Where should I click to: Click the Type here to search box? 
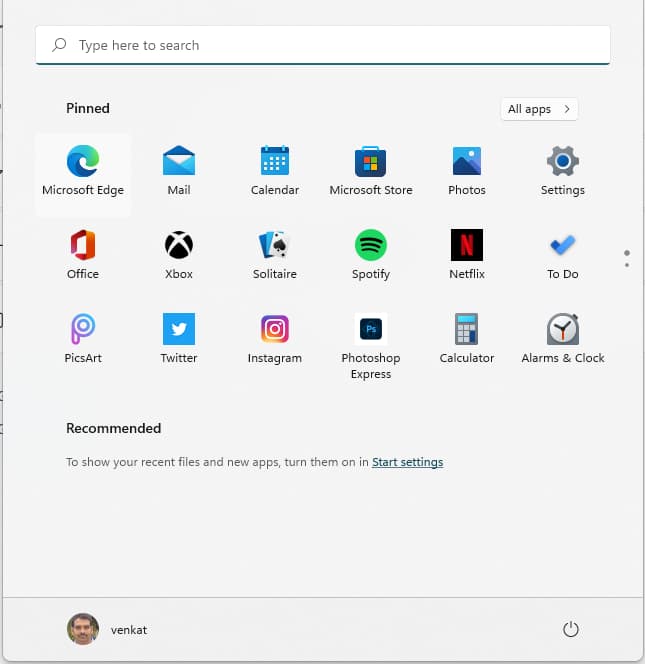[323, 45]
